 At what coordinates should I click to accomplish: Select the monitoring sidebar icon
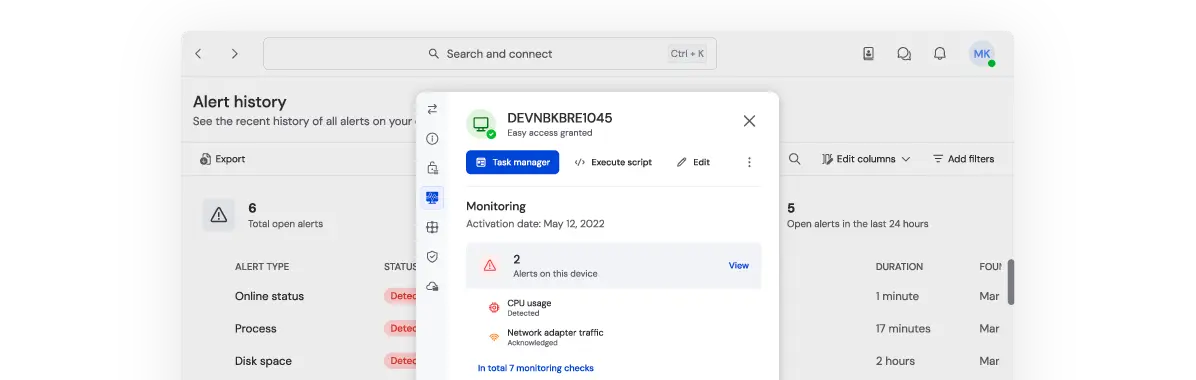432,198
